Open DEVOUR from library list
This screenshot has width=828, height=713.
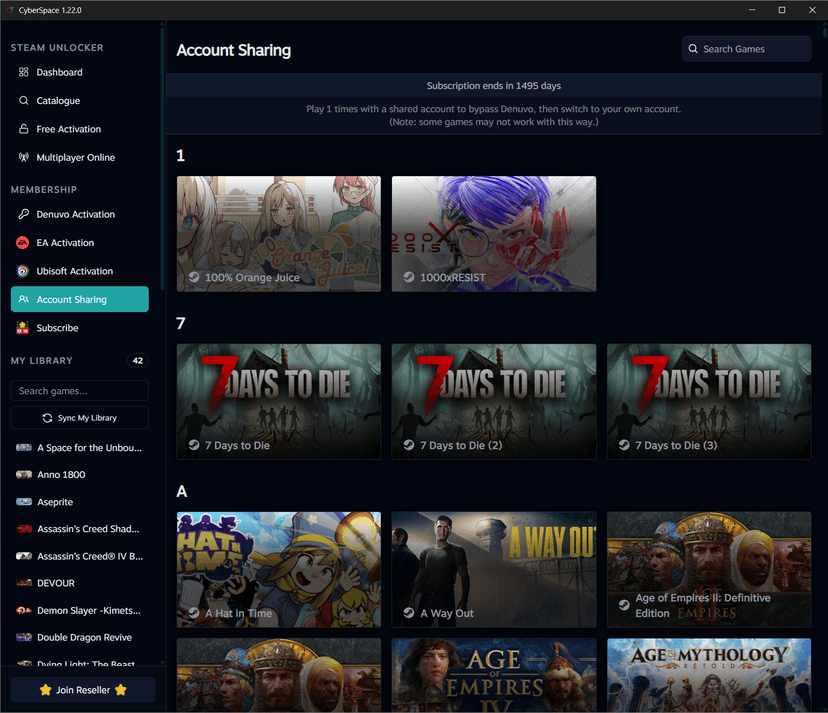(55, 583)
